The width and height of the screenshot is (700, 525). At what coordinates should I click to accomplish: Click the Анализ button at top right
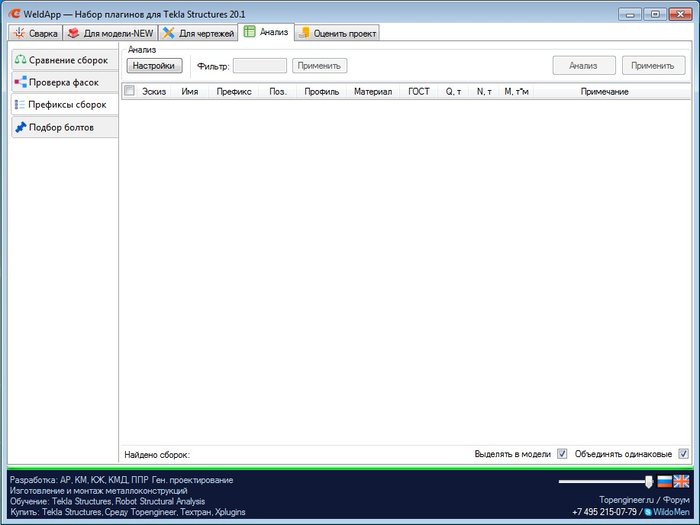pos(584,66)
